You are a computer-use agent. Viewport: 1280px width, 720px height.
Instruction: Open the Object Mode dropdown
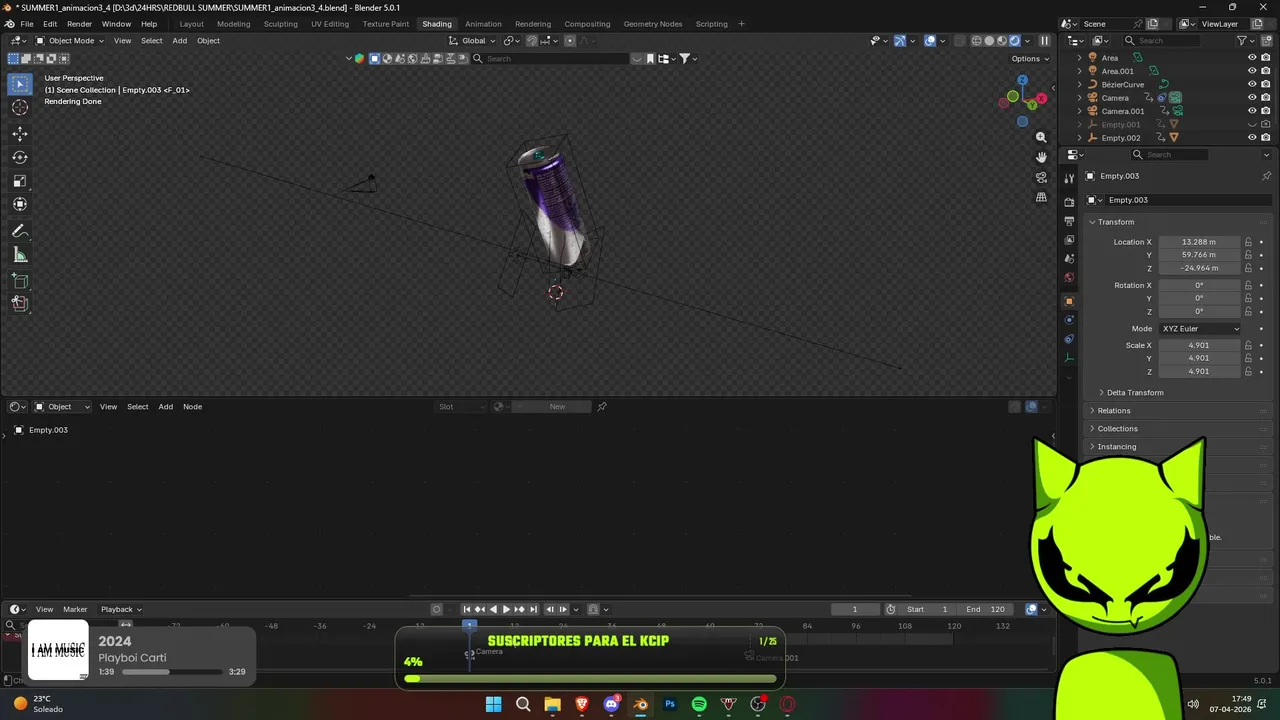coord(69,41)
